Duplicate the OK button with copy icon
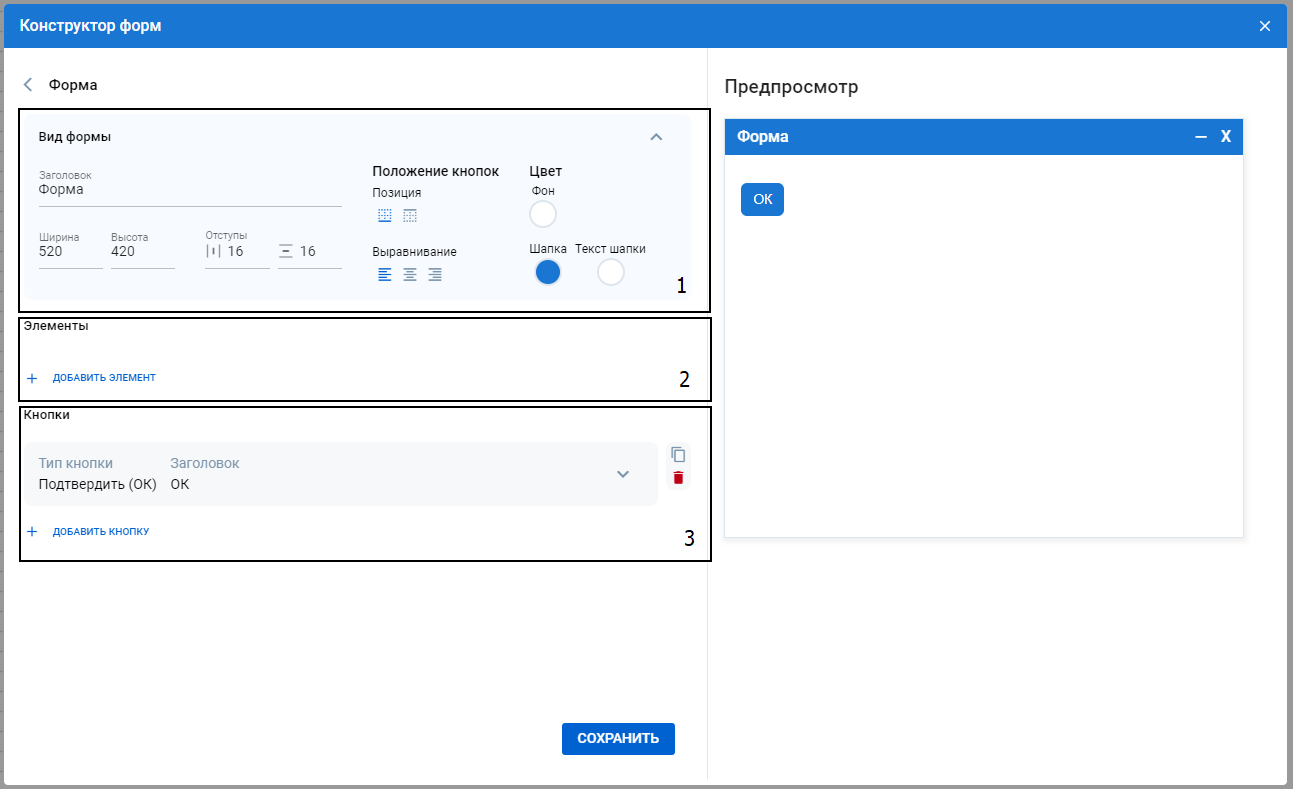Screen dimensions: 1293x789 678,454
